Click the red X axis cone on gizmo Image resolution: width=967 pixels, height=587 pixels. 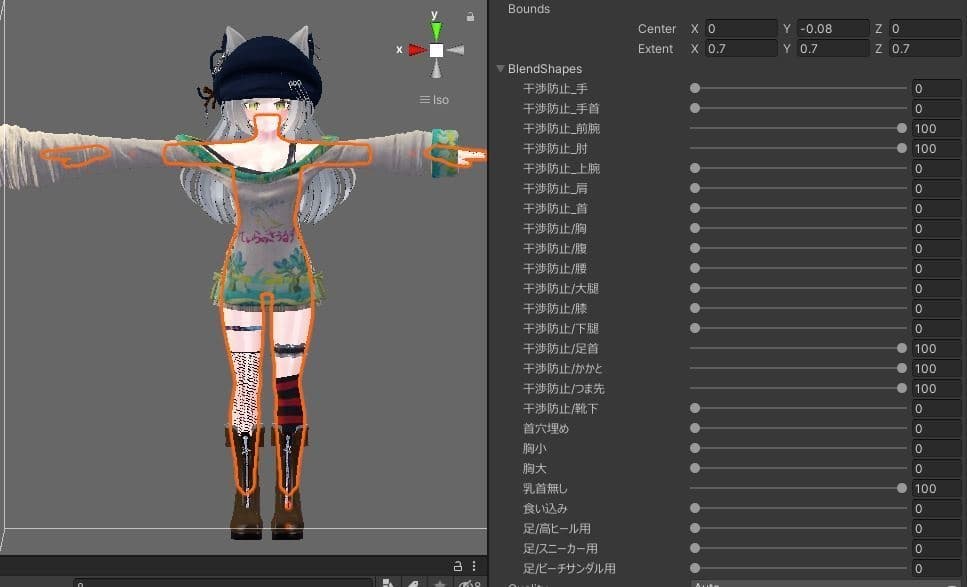[416, 49]
